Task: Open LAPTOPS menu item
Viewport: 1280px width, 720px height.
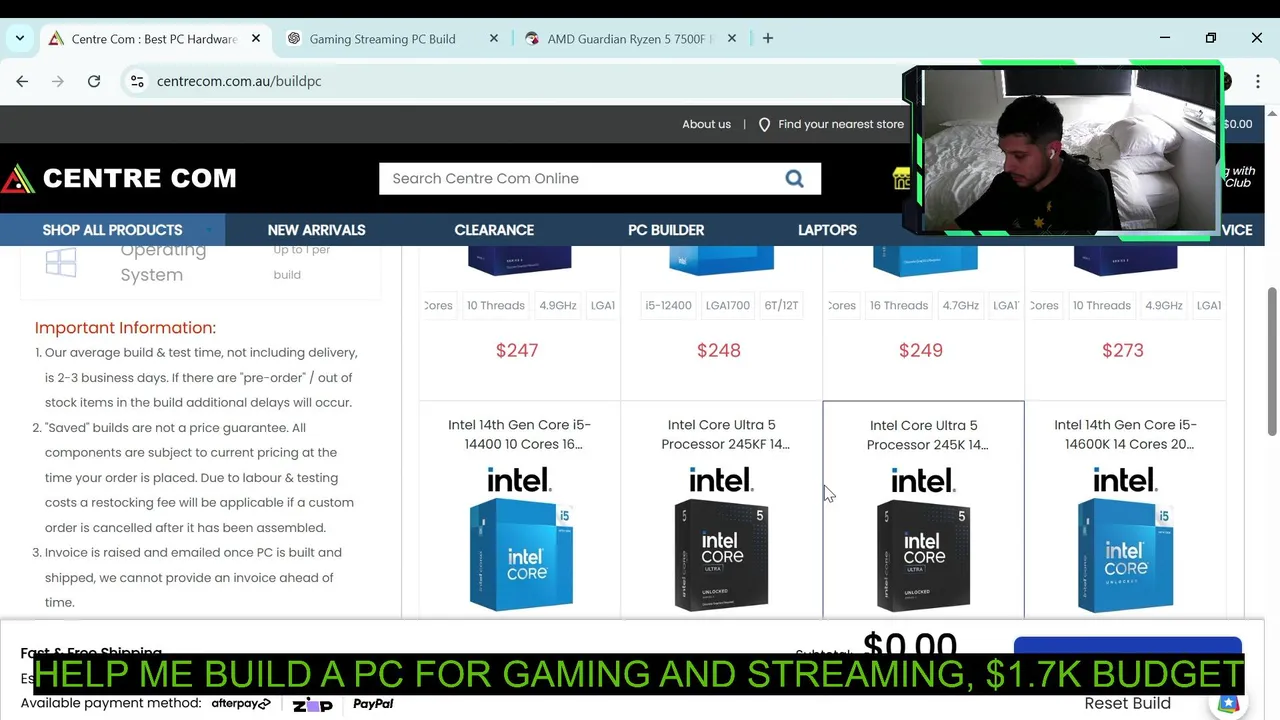Action: (827, 230)
